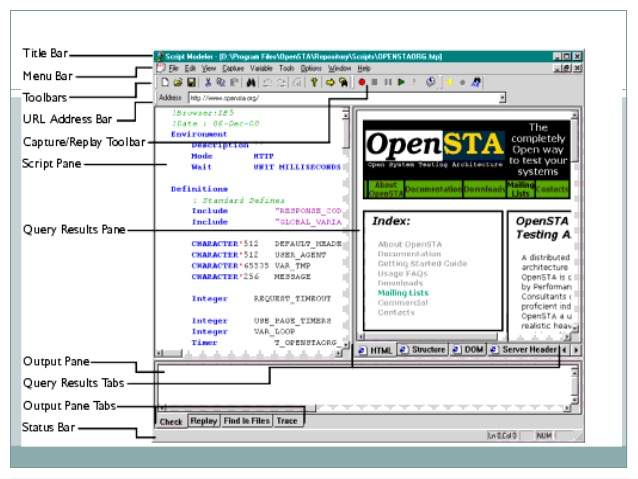Click the Find binoculars icon
The height and width of the screenshot is (479, 638).
click(251, 83)
